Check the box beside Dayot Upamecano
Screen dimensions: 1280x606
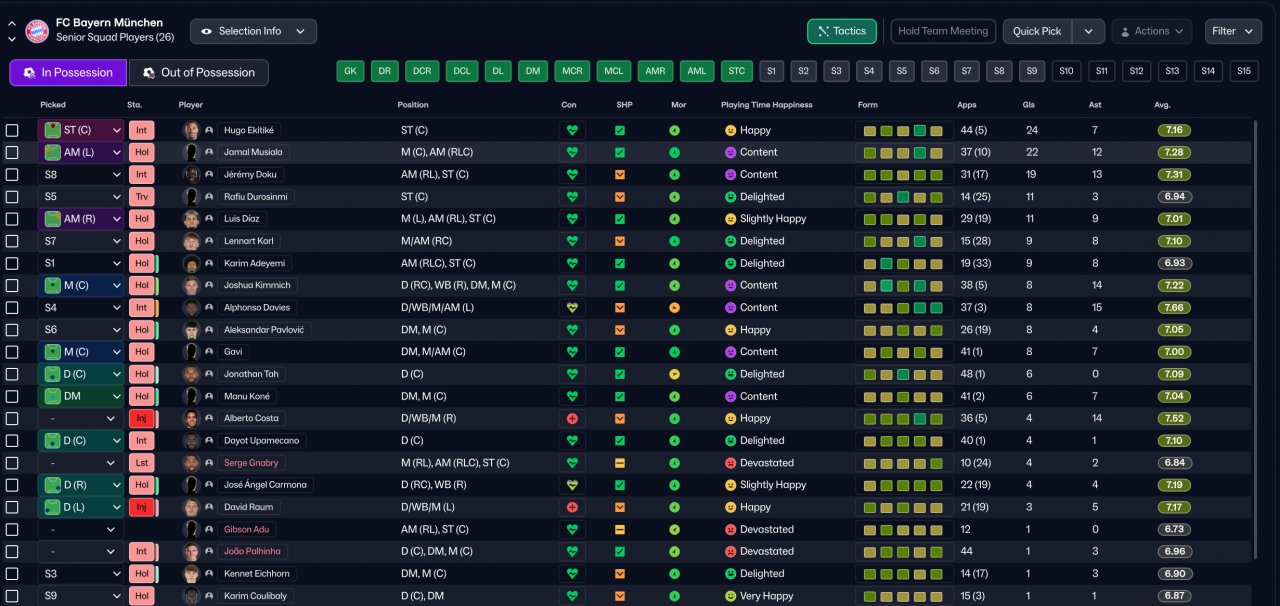[x=12, y=441]
